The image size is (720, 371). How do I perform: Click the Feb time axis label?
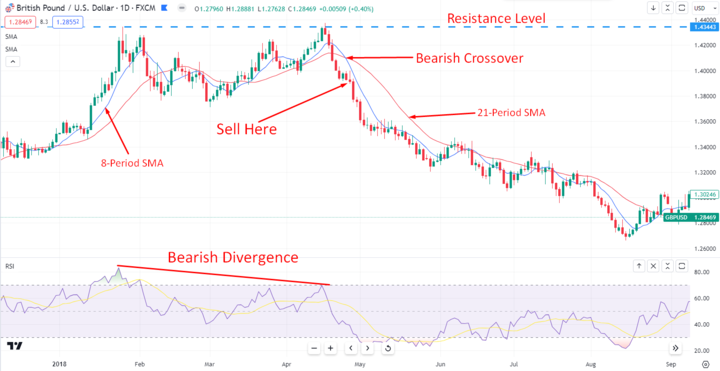pos(141,363)
